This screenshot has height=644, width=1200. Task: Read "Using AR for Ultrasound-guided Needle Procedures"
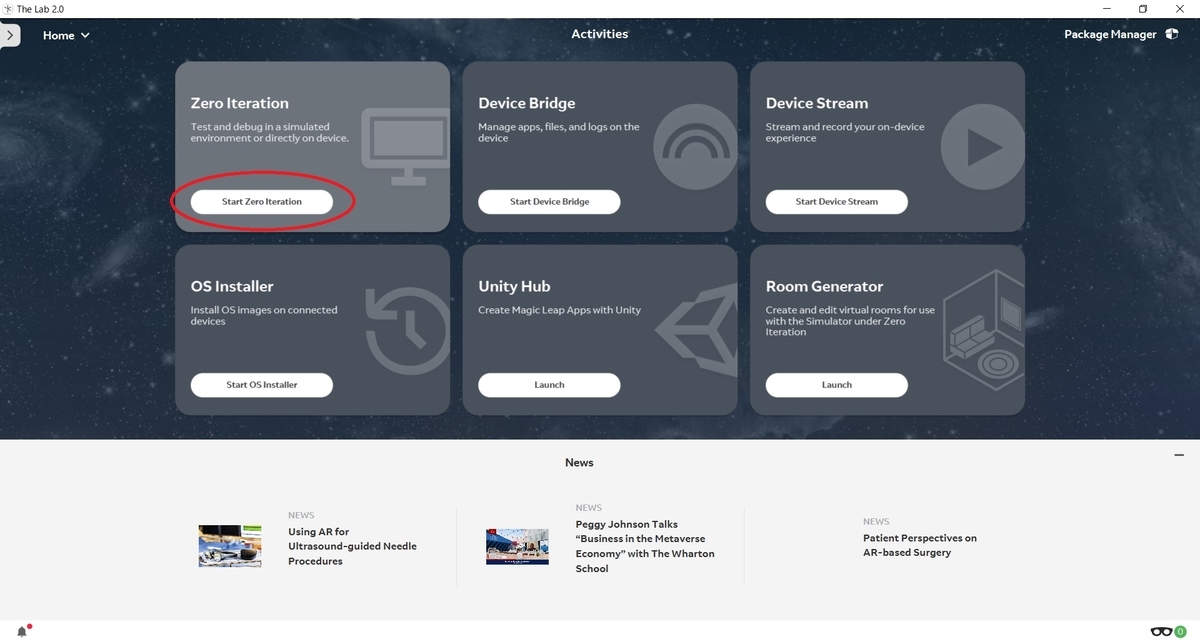tap(352, 546)
